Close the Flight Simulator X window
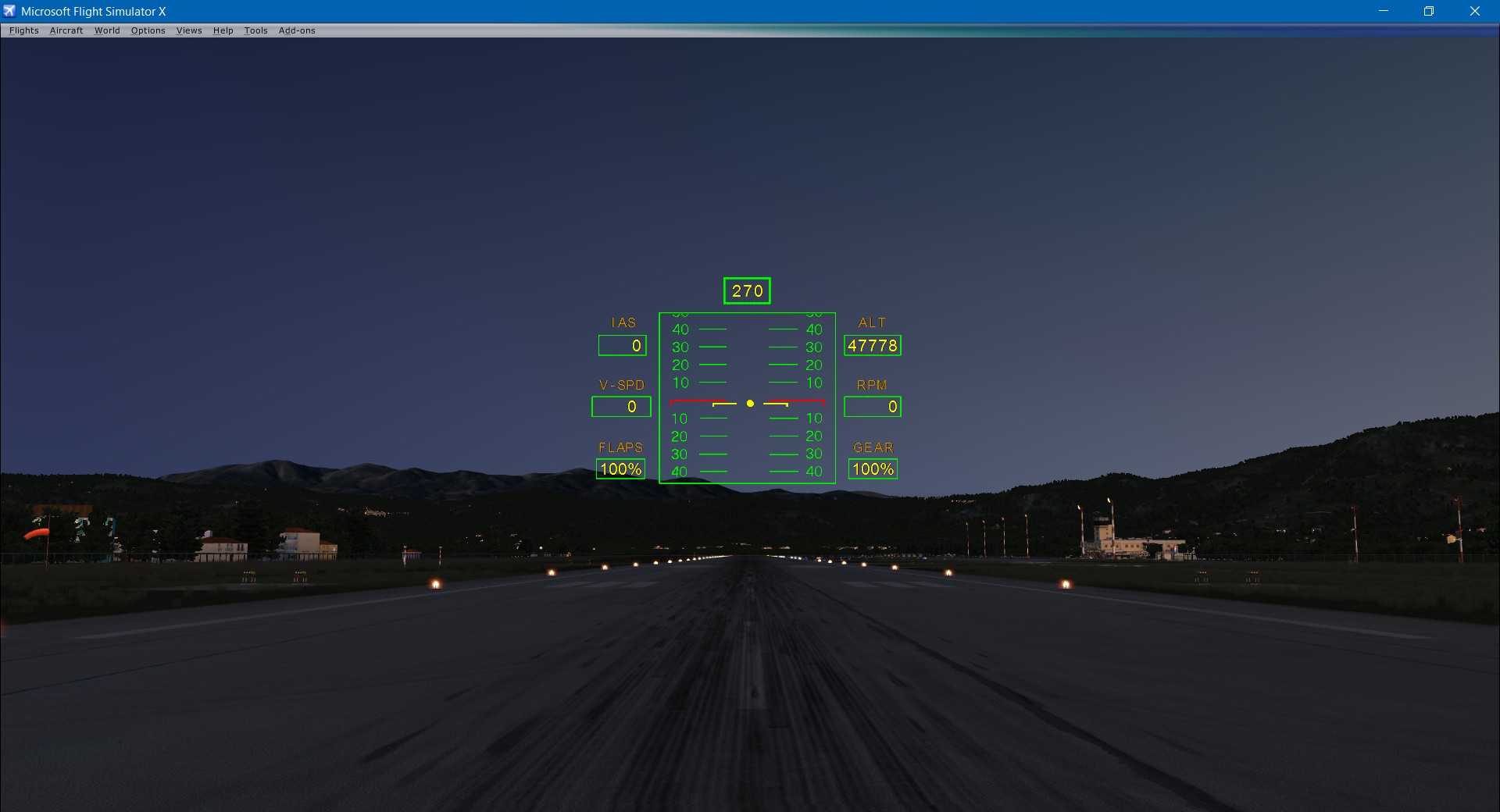 1475,11
